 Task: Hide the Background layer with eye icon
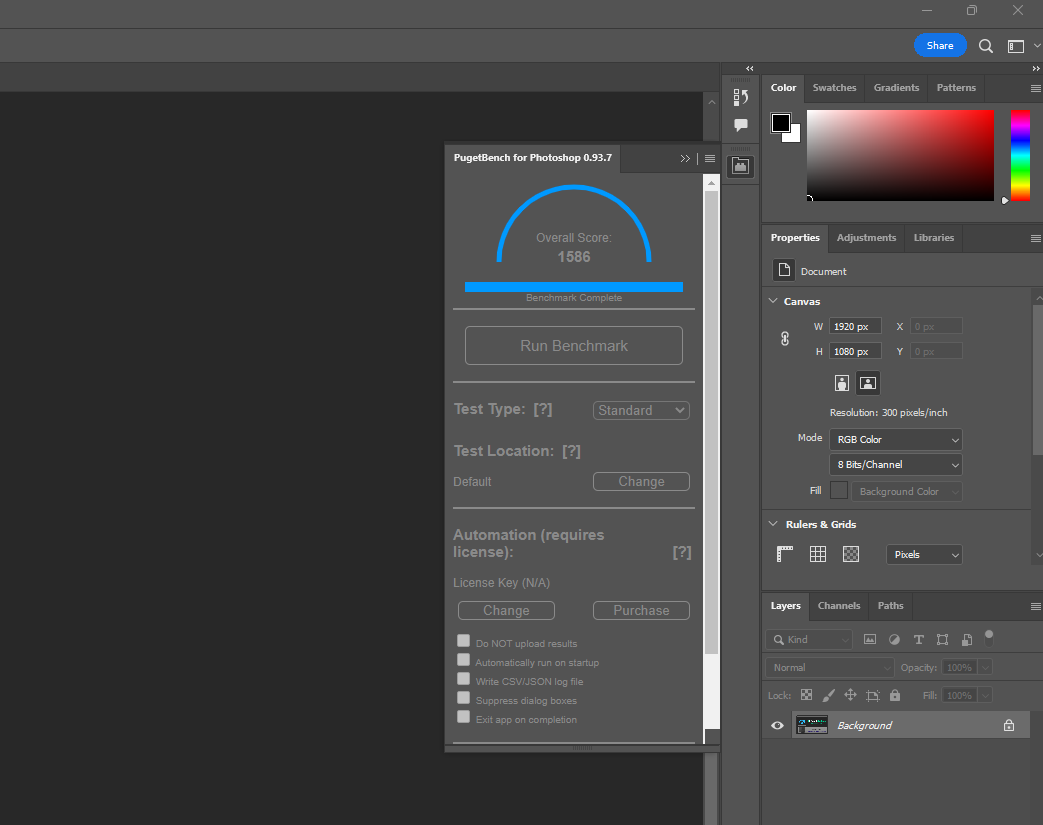pos(777,726)
